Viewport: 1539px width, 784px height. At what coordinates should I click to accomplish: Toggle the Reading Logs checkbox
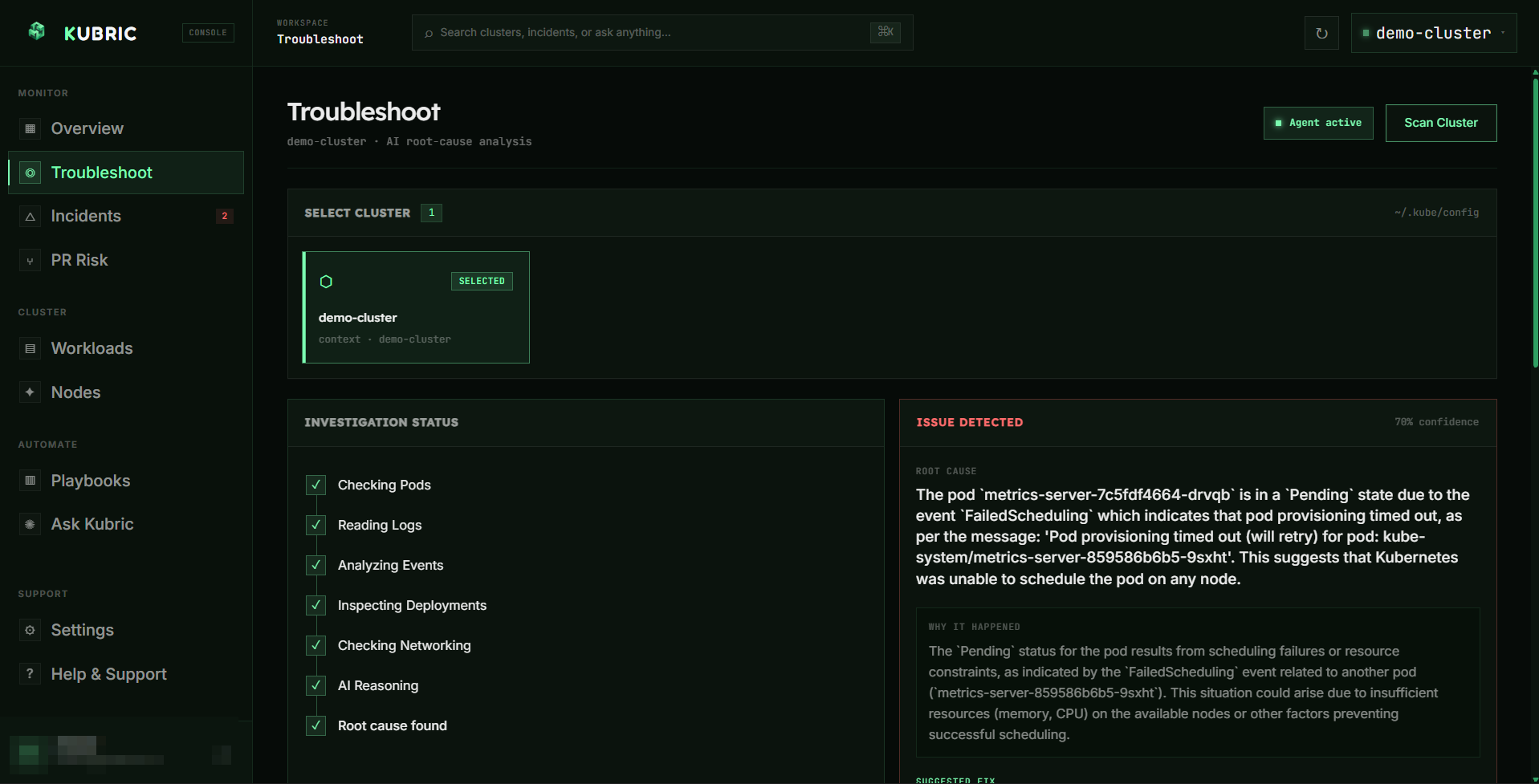[x=316, y=525]
